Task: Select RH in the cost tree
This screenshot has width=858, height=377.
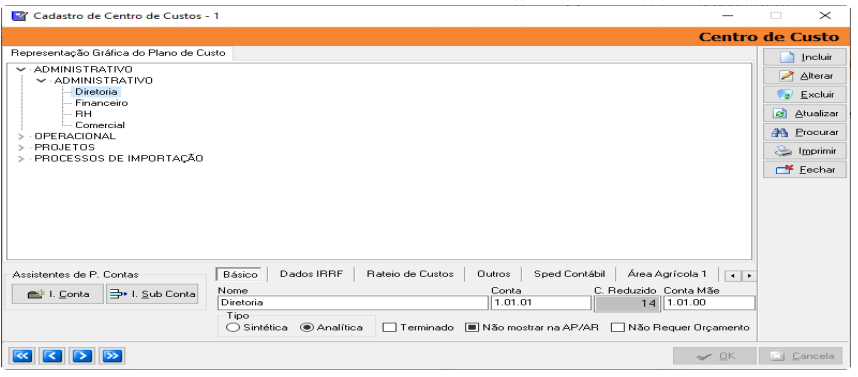Action: 84,114
